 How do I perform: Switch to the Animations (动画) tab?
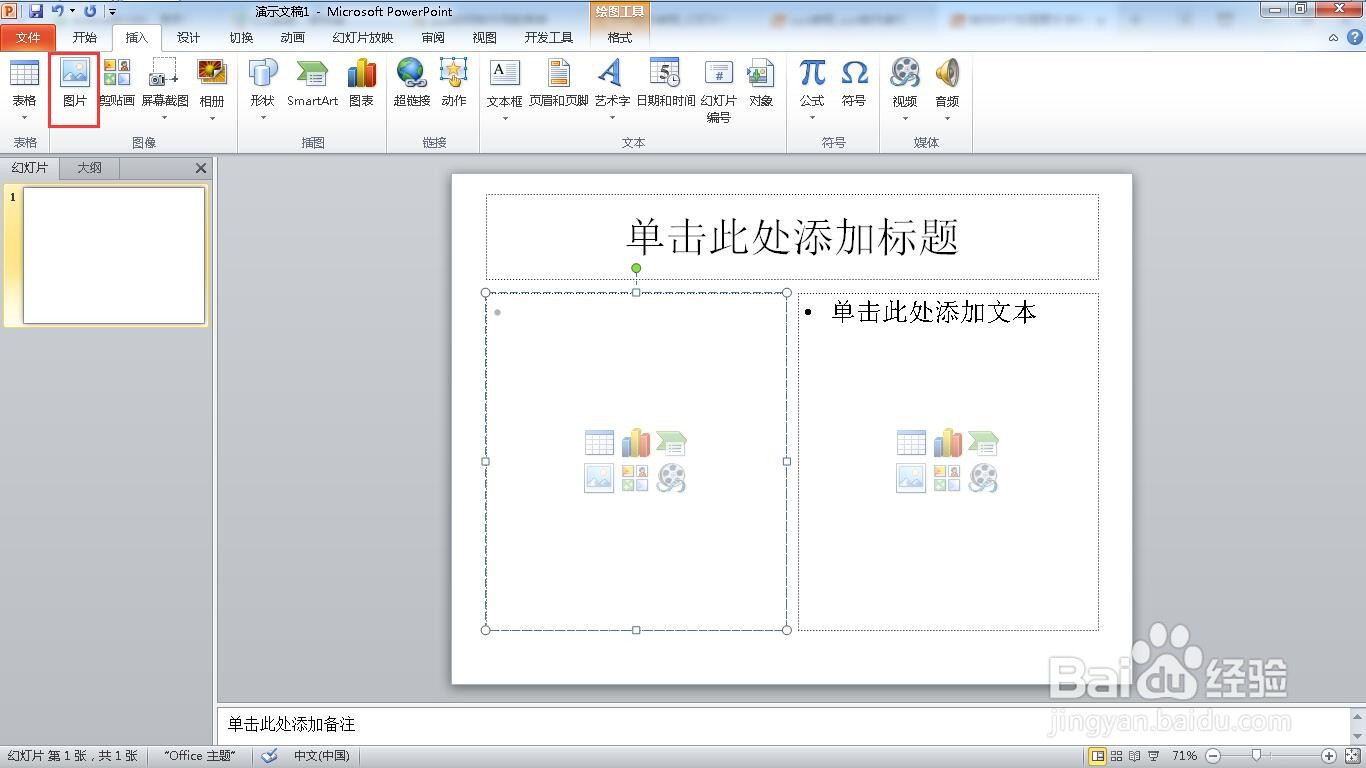pos(292,38)
